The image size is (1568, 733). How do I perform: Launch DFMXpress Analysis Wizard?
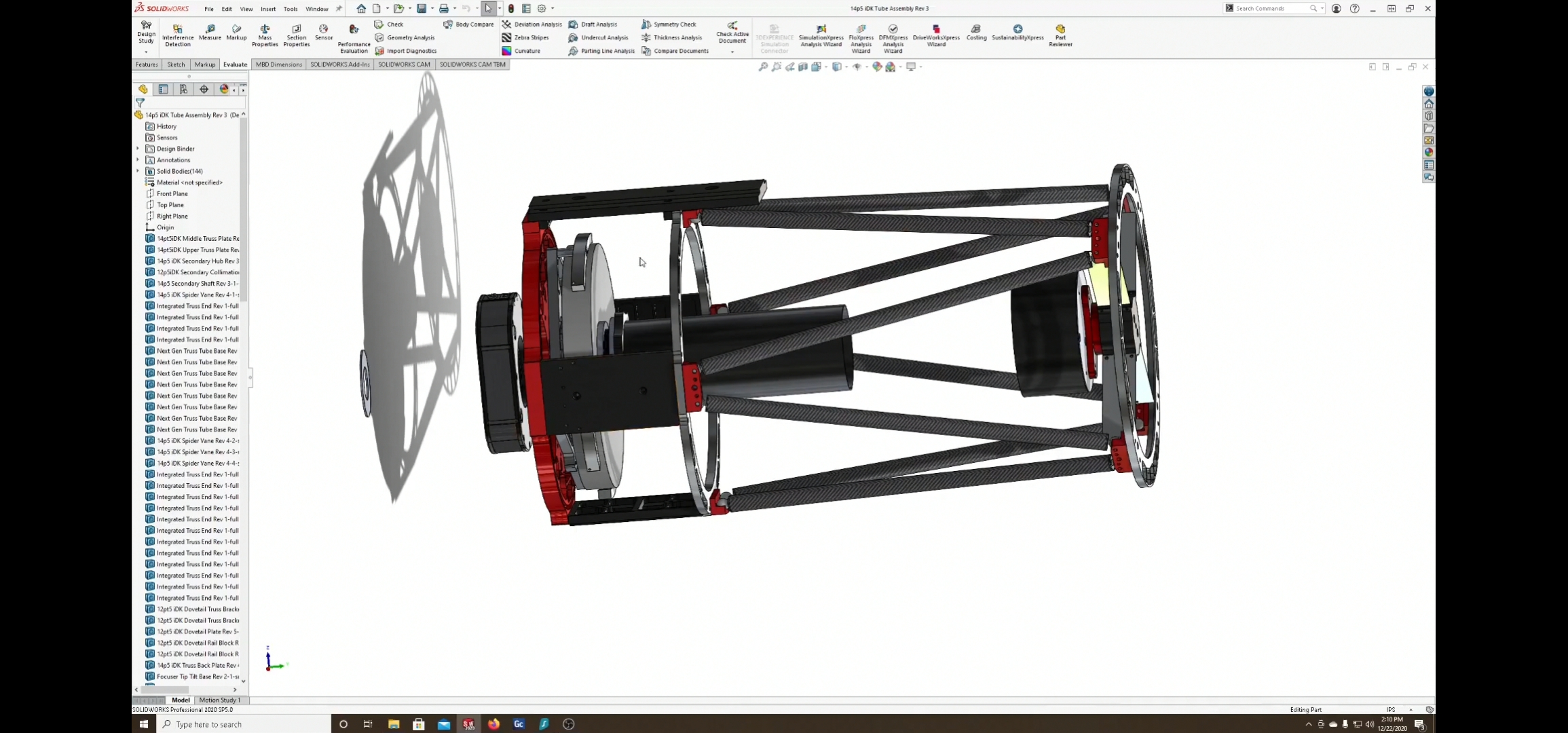[x=893, y=39]
